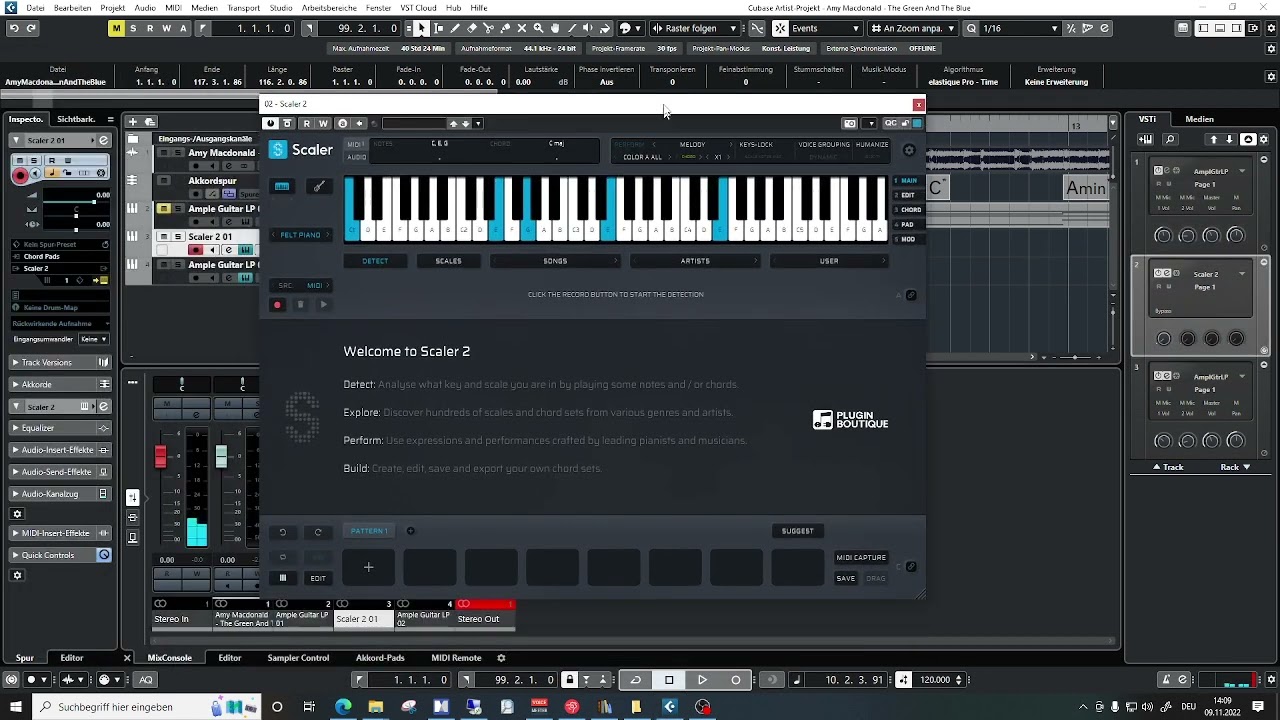Toggle global Solo S button in toolbar
1280x720 pixels.
tap(133, 28)
